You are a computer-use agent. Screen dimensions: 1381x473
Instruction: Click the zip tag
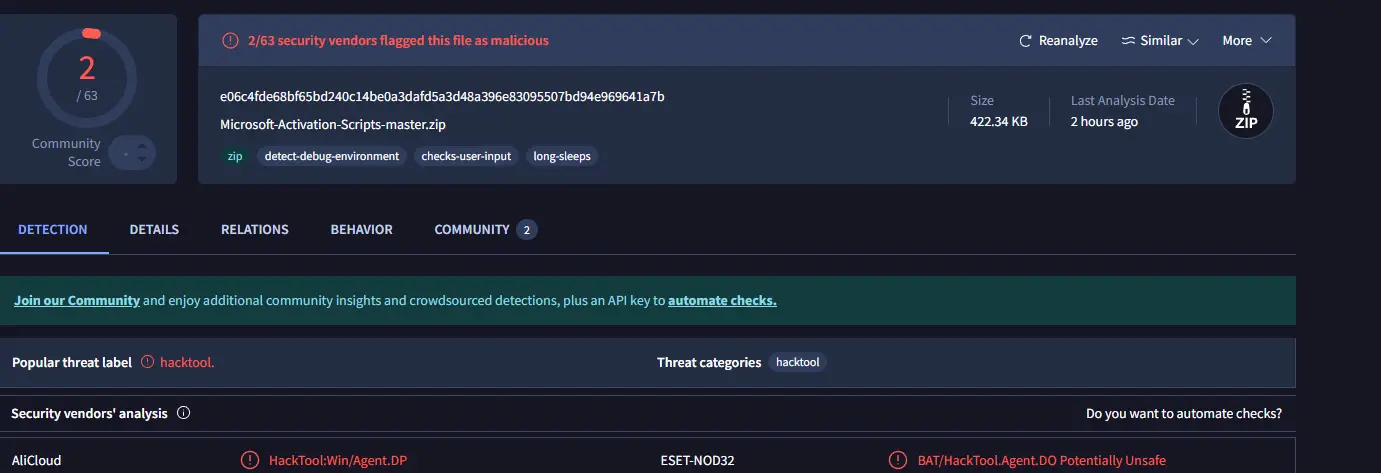[235, 156]
